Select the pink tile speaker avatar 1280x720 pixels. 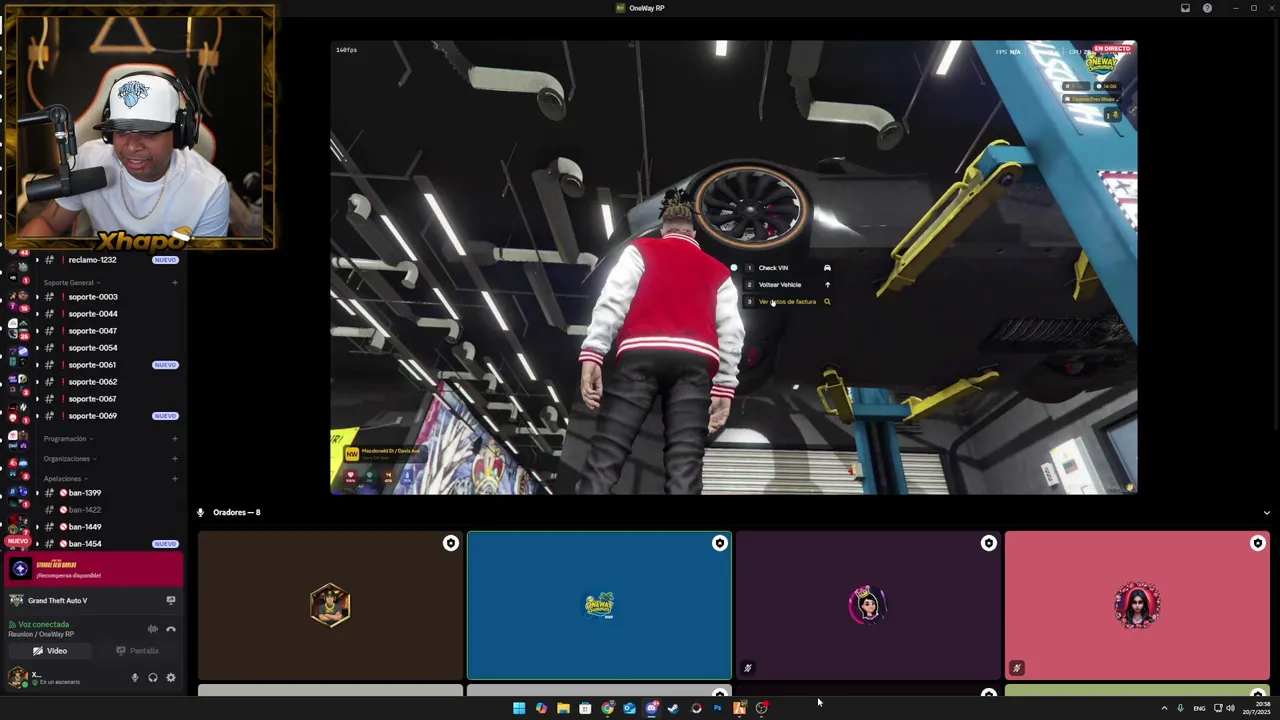(x=1137, y=605)
